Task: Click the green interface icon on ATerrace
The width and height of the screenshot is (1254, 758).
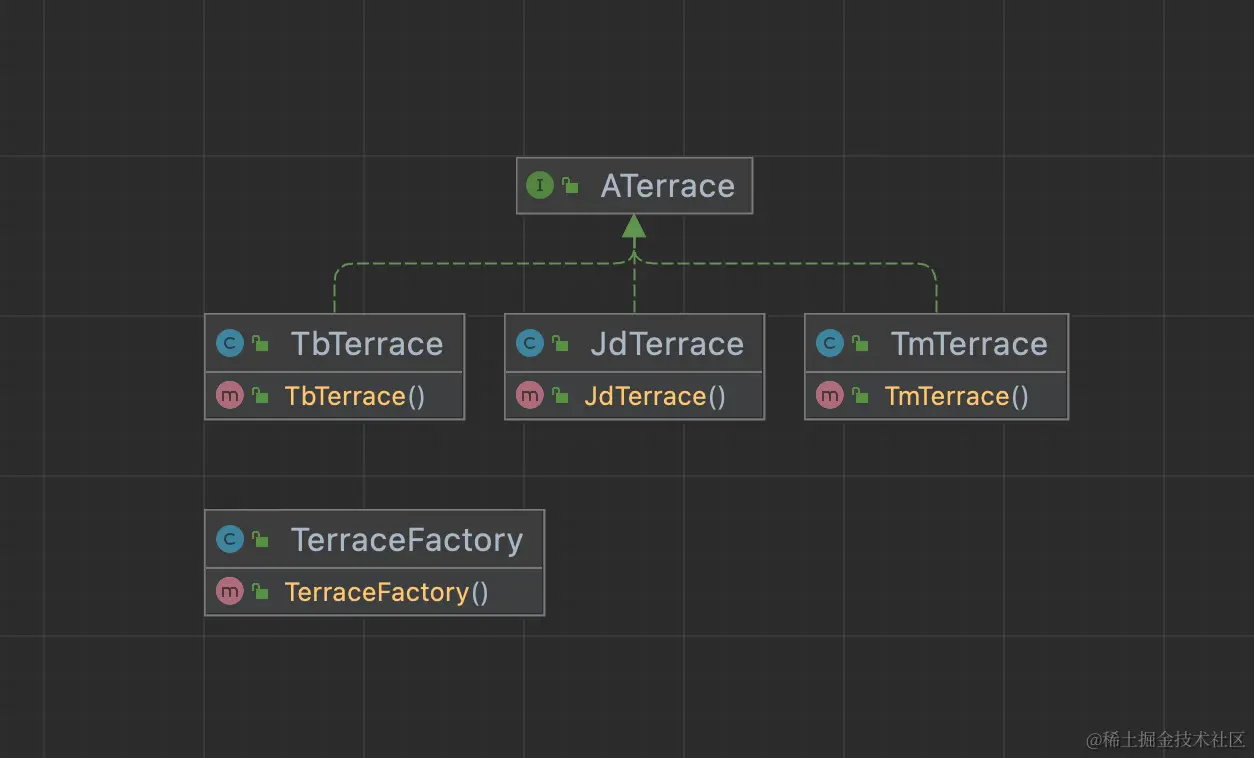Action: pyautogui.click(x=539, y=185)
